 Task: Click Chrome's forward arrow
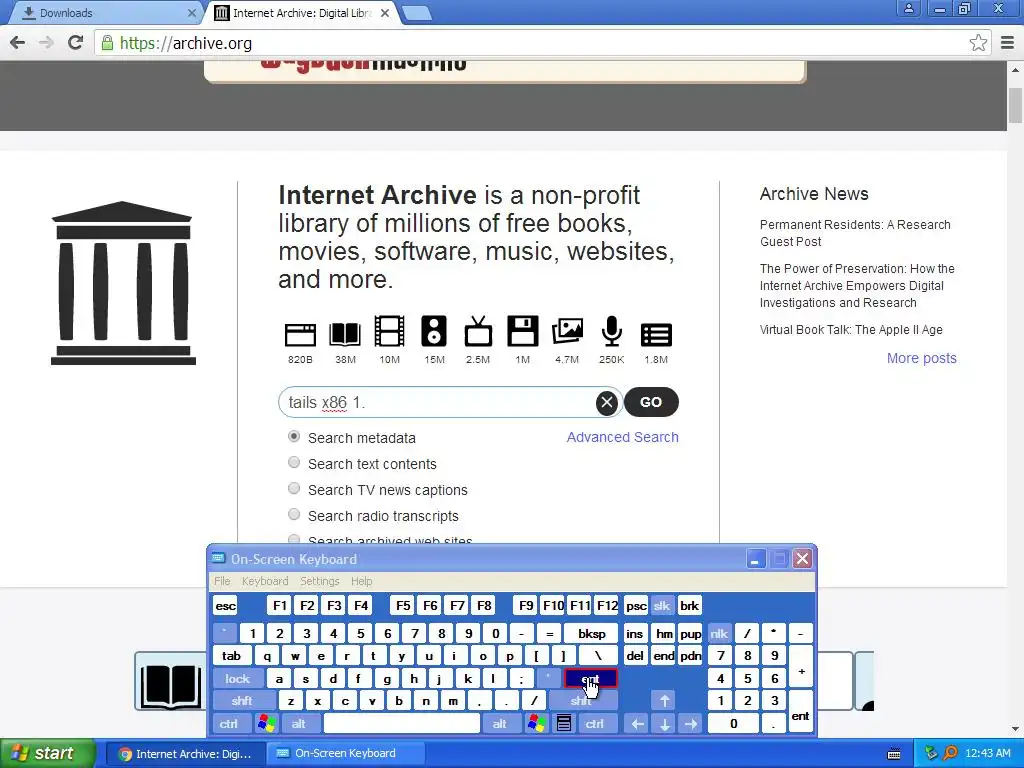(46, 43)
